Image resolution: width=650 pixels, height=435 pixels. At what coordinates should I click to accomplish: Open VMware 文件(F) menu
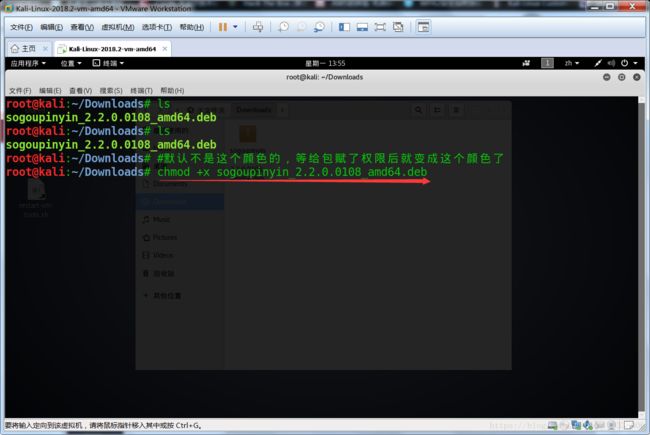22,27
